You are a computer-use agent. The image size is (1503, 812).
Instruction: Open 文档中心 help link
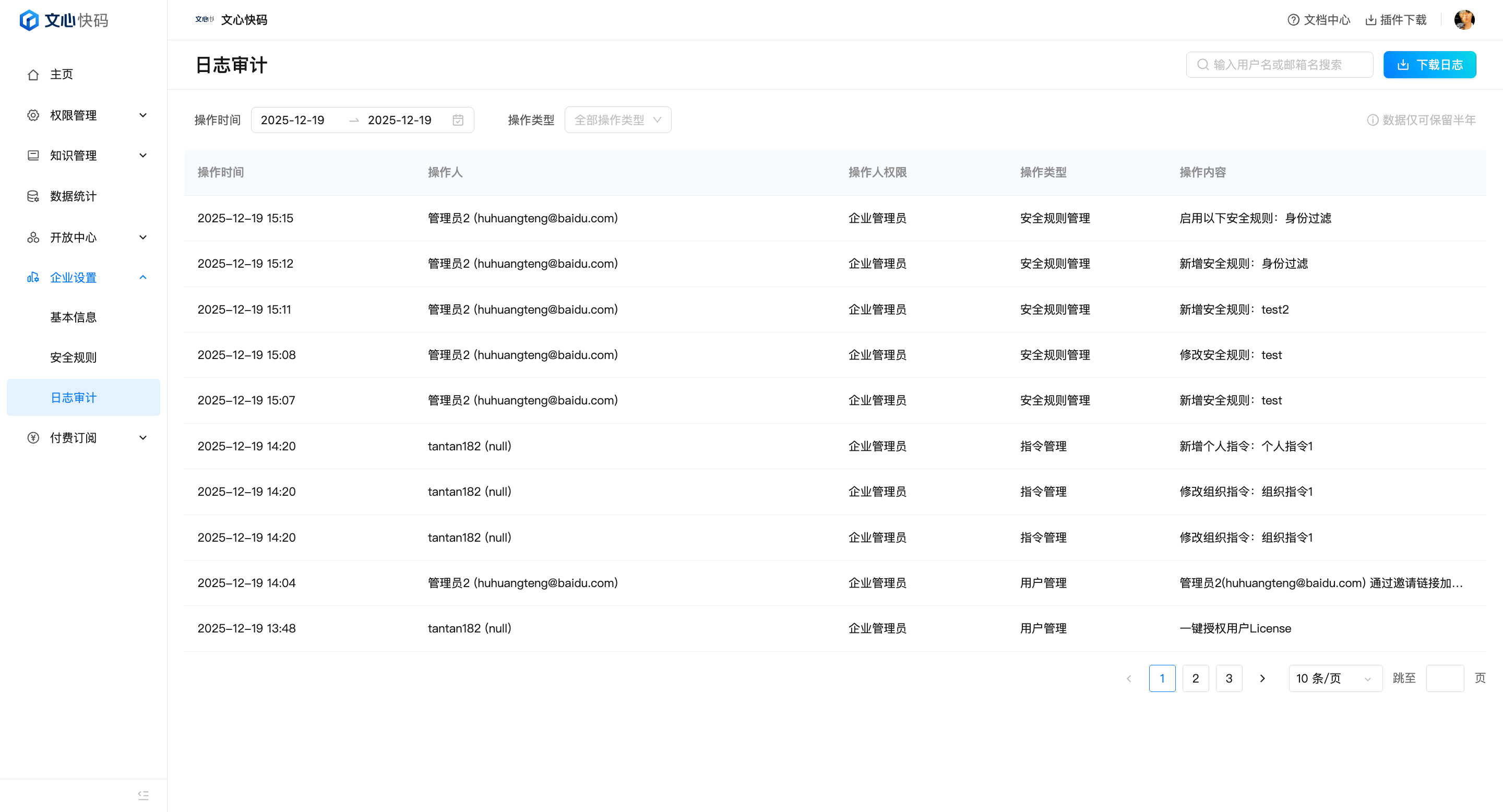[x=1319, y=20]
